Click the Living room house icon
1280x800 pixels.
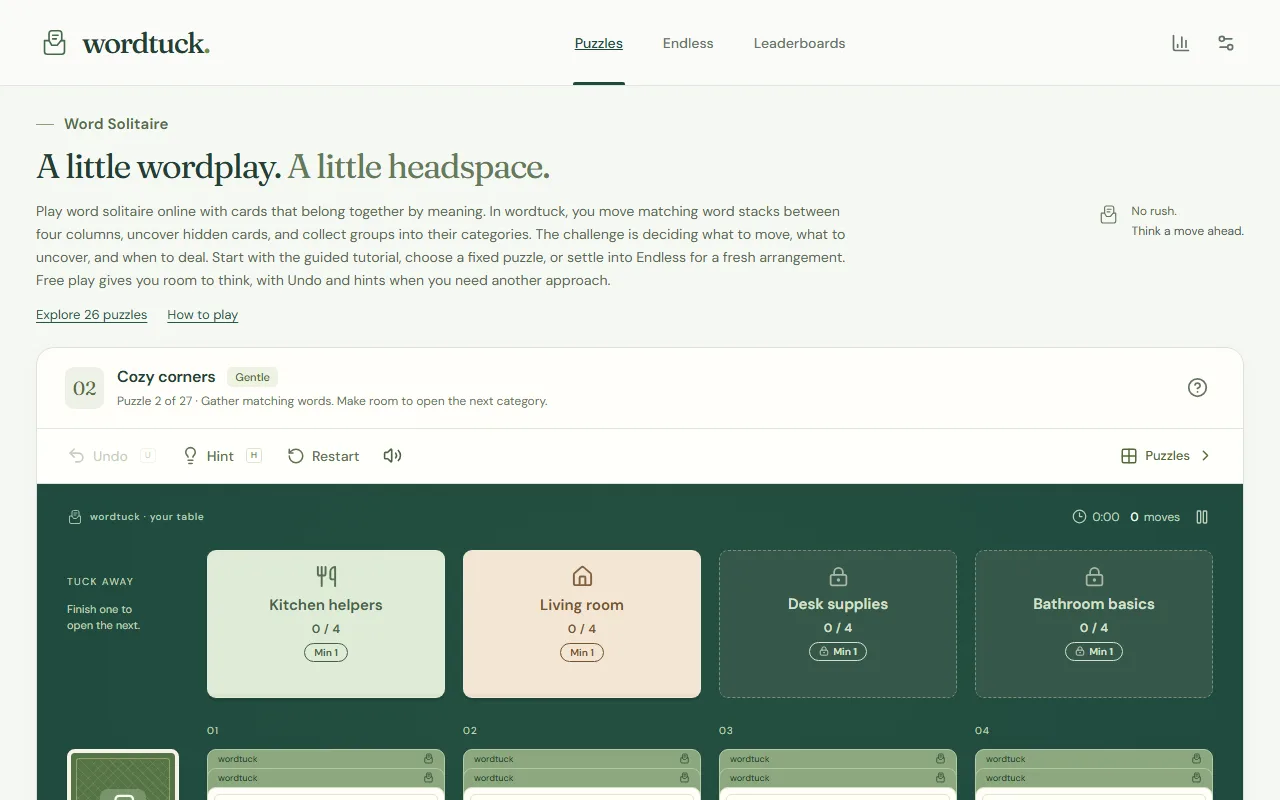pyautogui.click(x=582, y=576)
